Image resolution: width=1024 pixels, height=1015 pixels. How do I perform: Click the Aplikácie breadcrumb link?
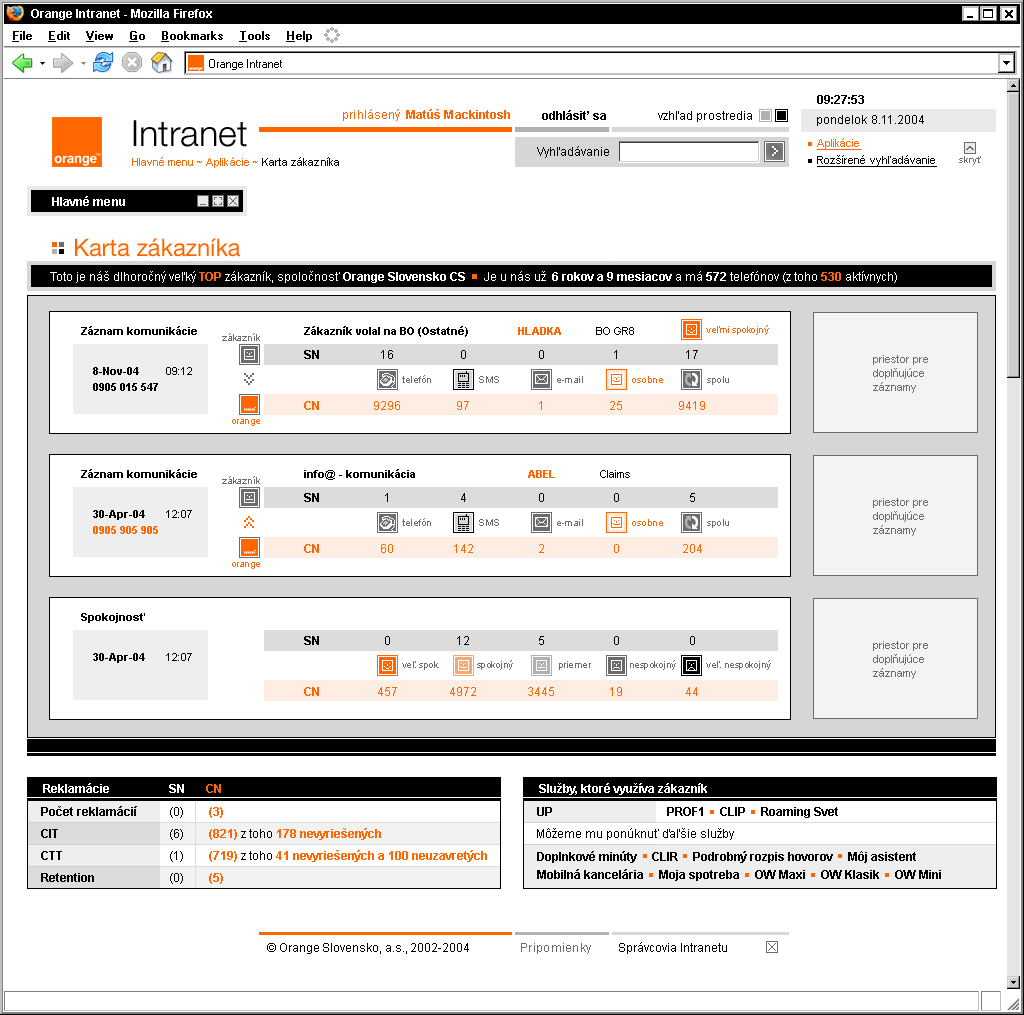[x=227, y=162]
